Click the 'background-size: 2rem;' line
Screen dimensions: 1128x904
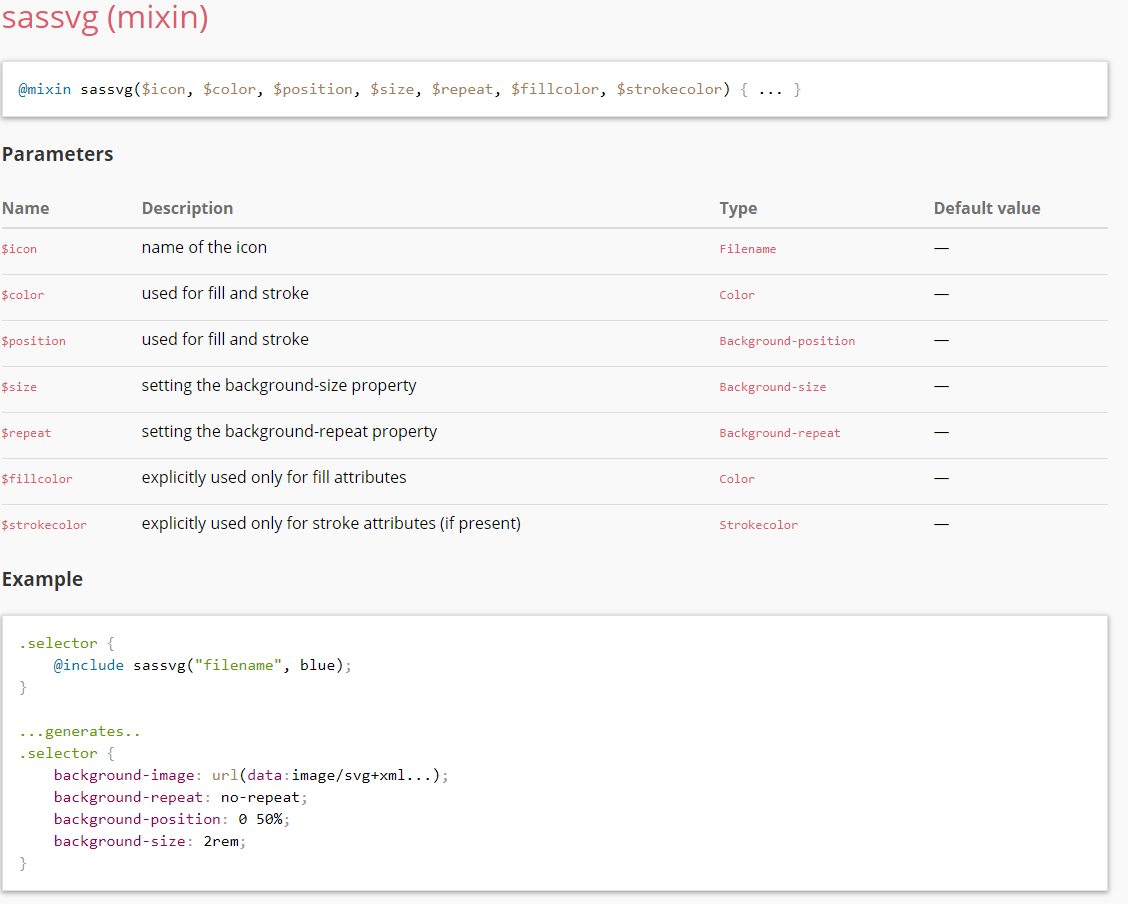coord(150,841)
